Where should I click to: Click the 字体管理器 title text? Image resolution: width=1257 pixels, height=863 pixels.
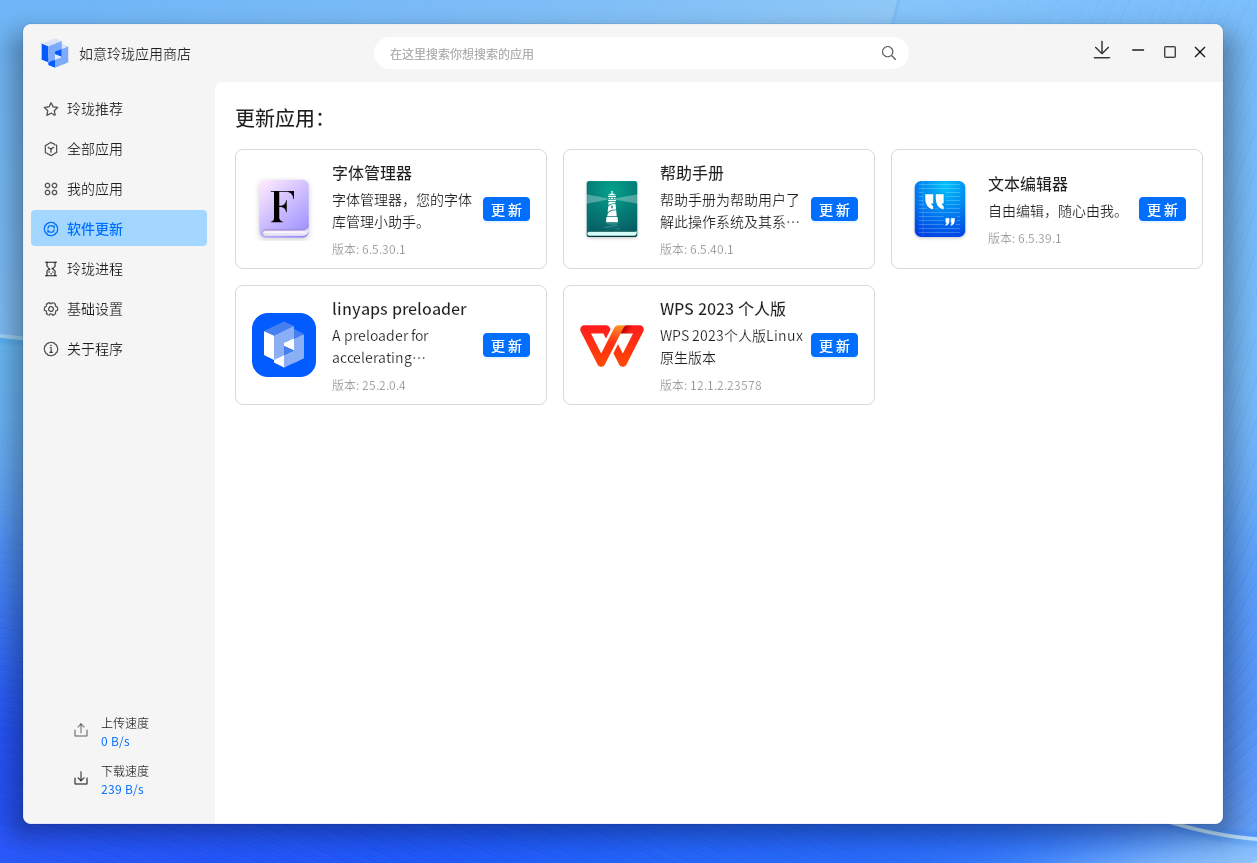[372, 173]
